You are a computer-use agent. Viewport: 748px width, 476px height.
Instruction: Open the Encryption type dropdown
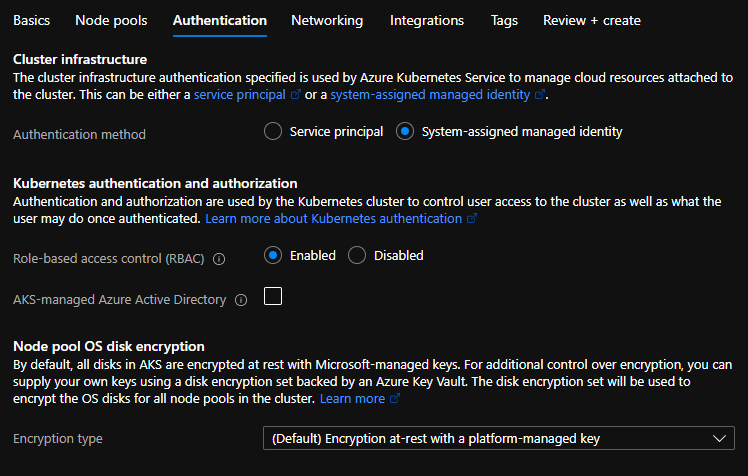tap(499, 438)
